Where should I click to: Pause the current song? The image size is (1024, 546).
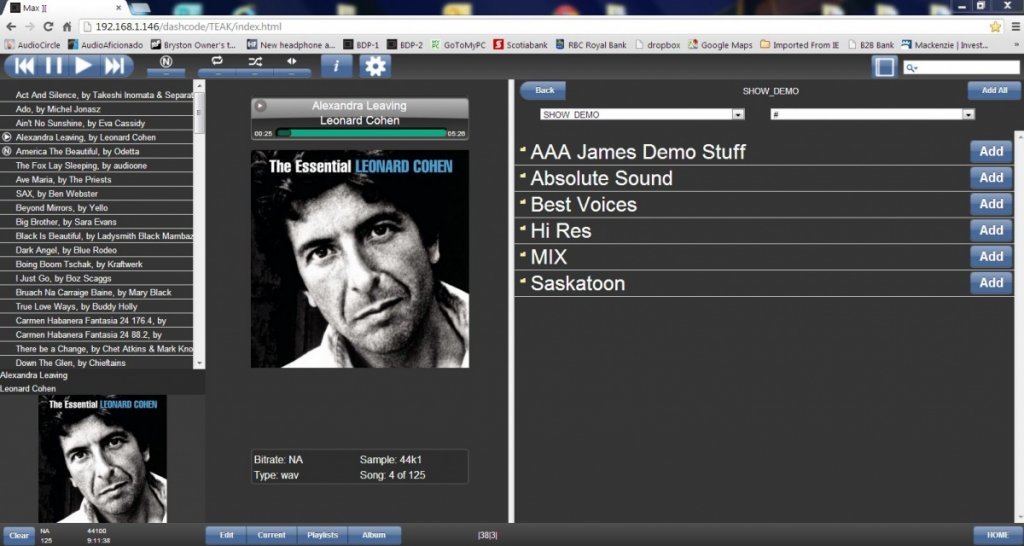(x=54, y=66)
